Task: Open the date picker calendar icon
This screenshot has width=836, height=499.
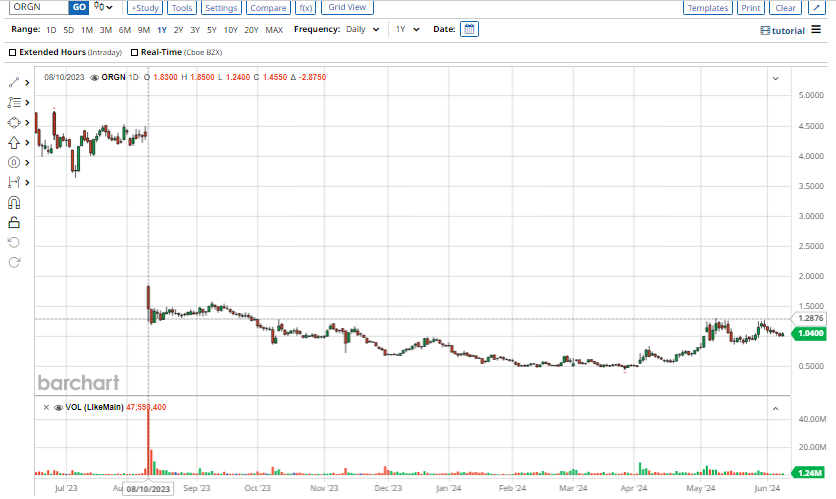Action: point(469,29)
